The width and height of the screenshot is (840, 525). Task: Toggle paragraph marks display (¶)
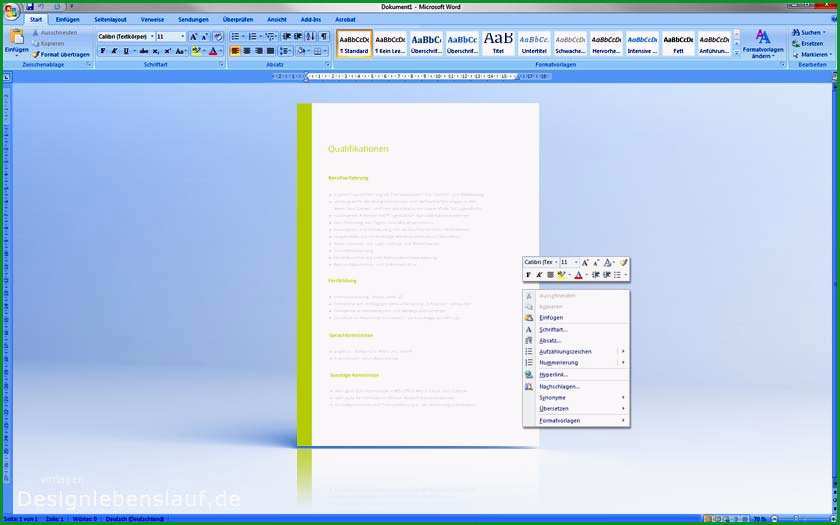(324, 36)
